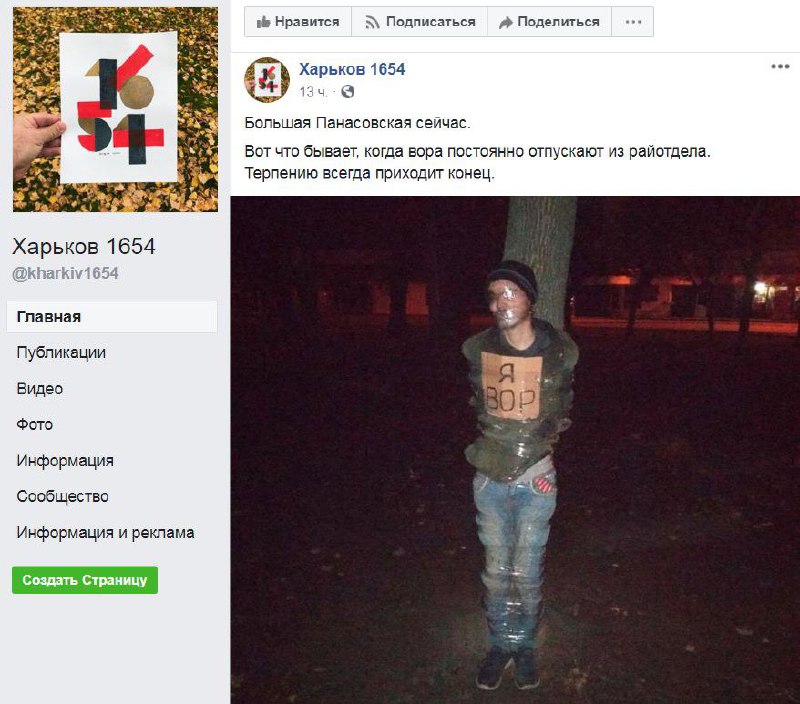Click the RSS icon on Подписаться
800x704 pixels.
tap(372, 22)
